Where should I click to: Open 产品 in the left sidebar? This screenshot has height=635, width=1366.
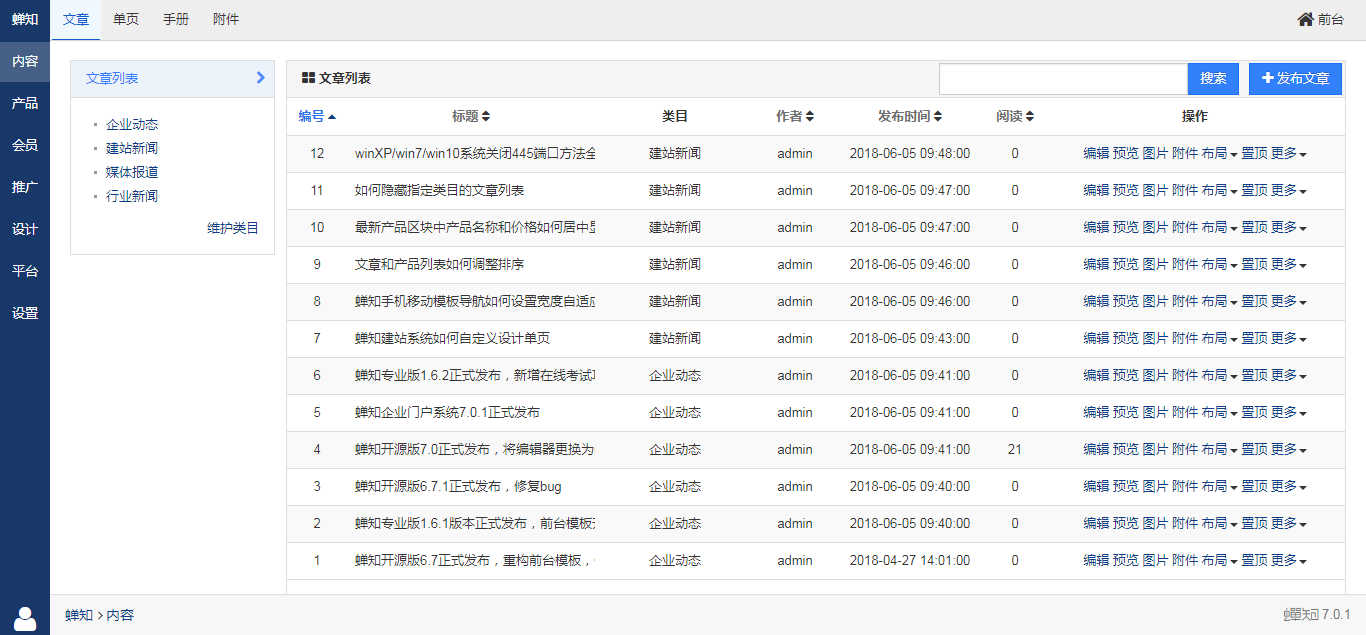(x=25, y=103)
